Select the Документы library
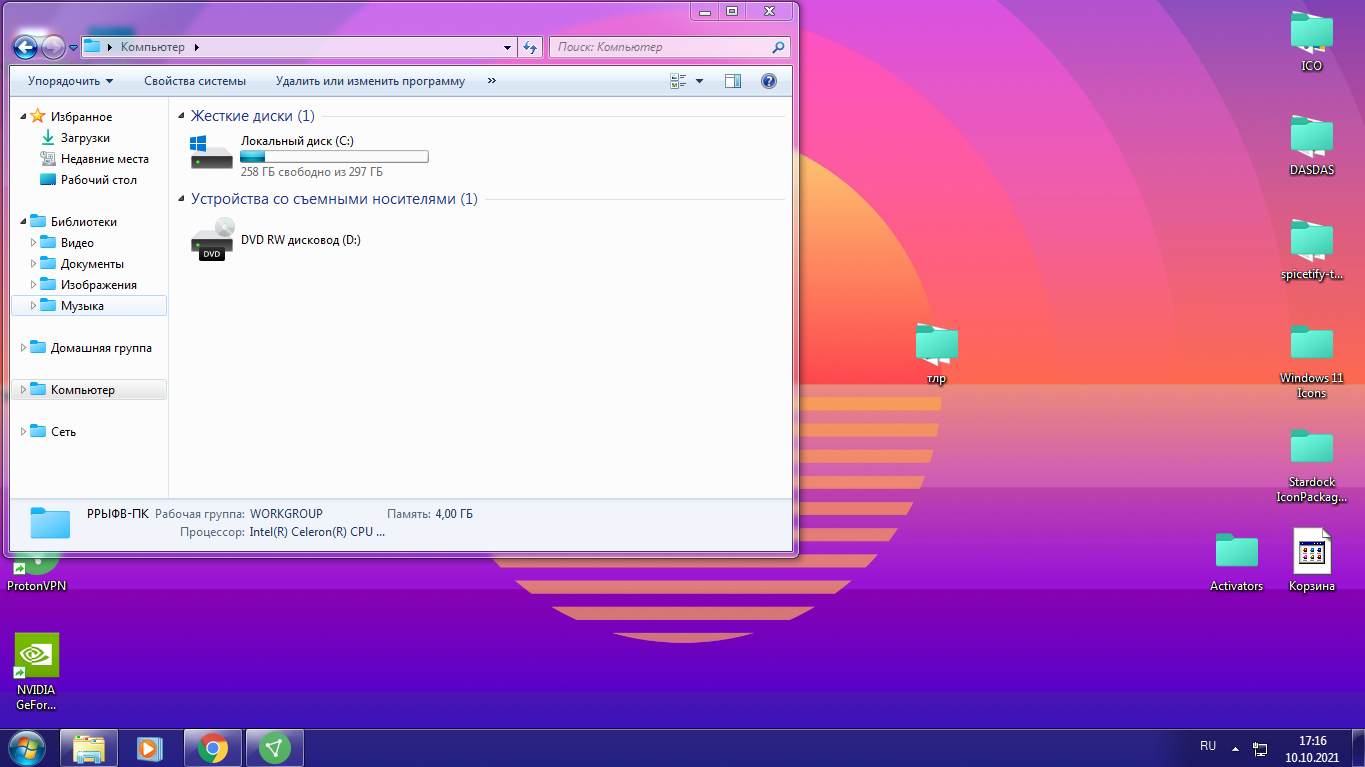1365x767 pixels. pyautogui.click(x=92, y=264)
